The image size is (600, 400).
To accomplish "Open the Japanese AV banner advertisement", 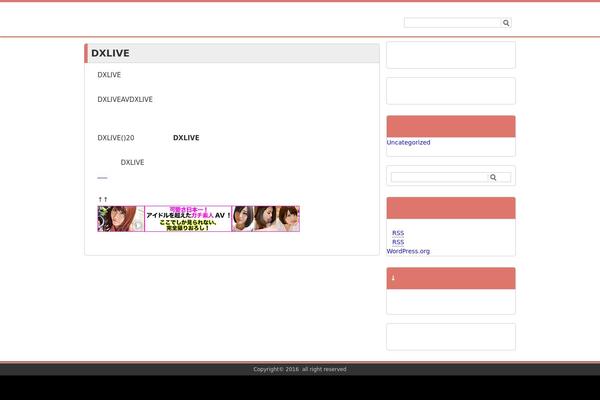I will coord(199,219).
